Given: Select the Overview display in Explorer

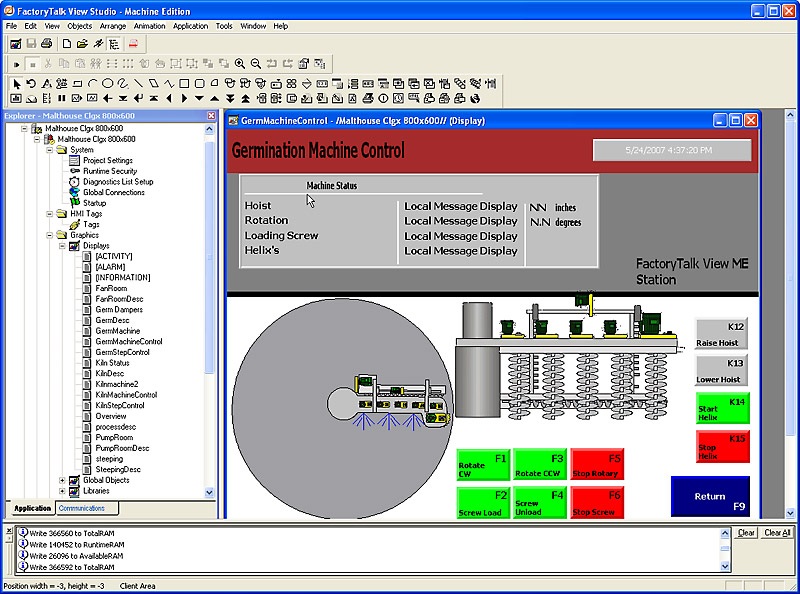Looking at the screenshot, I should point(110,416).
